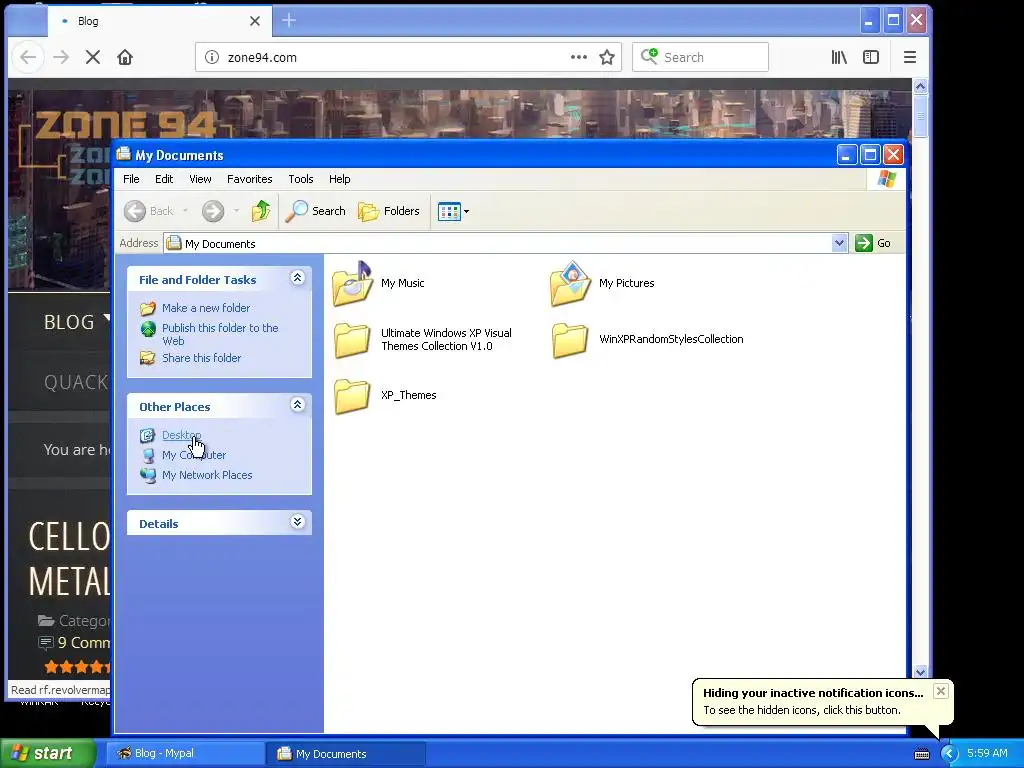
Task: Click Publish this folder to the Web
Action: (220, 334)
